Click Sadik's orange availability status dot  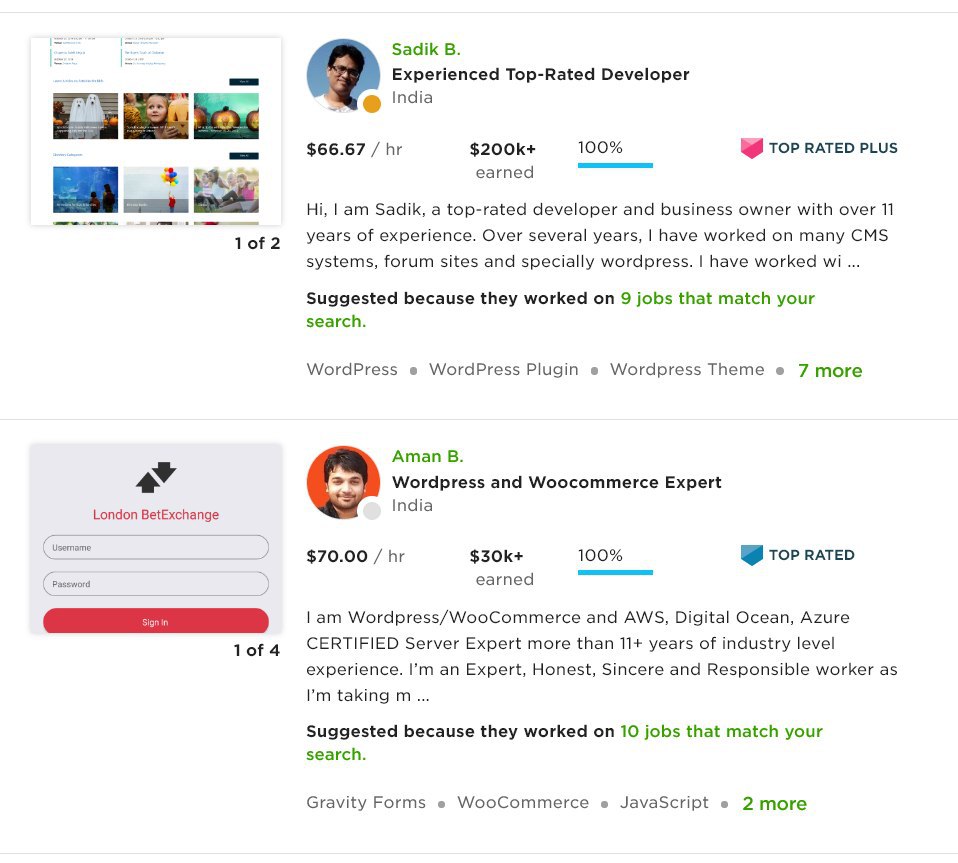click(x=371, y=104)
